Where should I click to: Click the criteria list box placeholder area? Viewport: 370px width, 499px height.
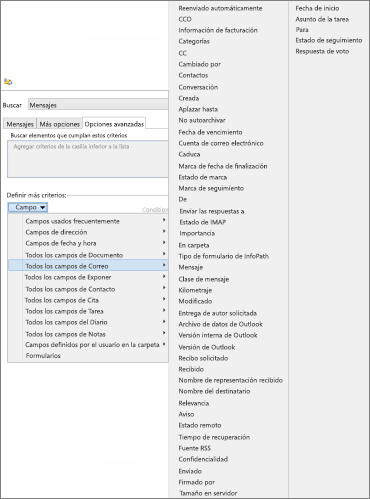(88, 159)
